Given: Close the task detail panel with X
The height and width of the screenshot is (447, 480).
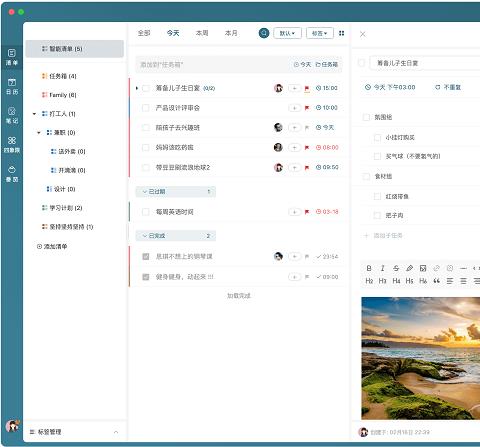Looking at the screenshot, I should coord(363,34).
